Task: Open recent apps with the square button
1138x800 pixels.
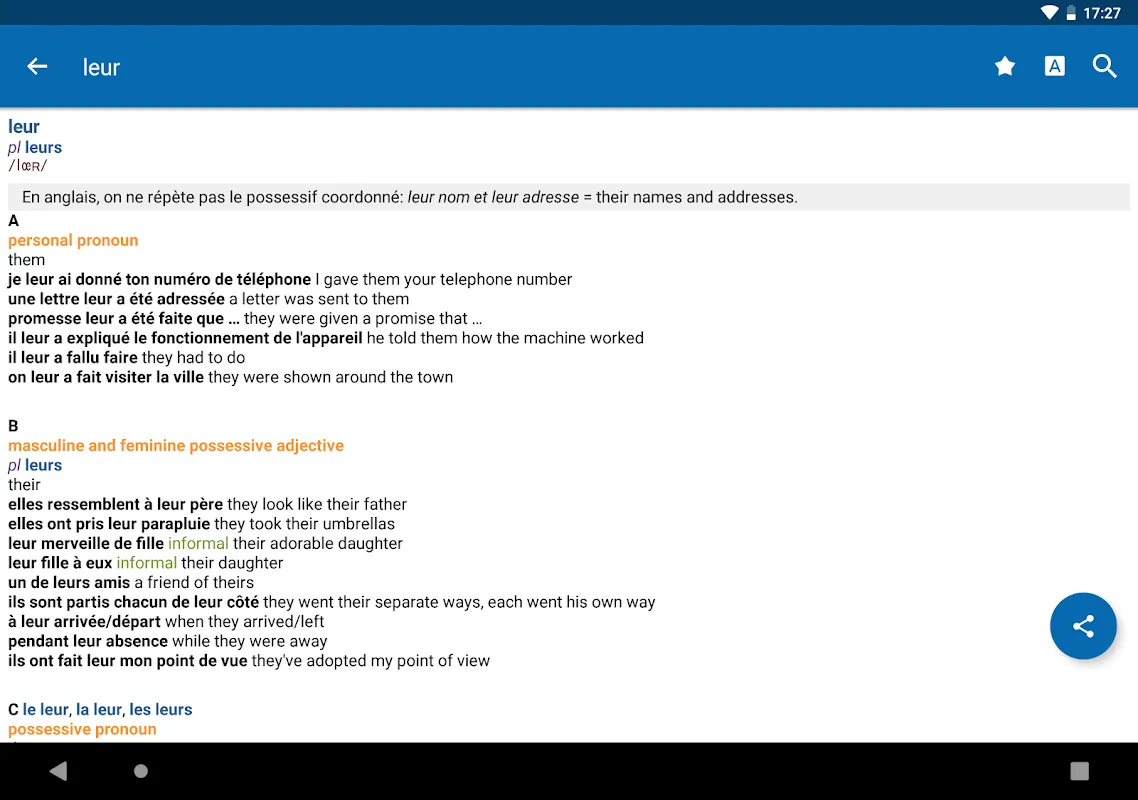Action: click(1079, 771)
